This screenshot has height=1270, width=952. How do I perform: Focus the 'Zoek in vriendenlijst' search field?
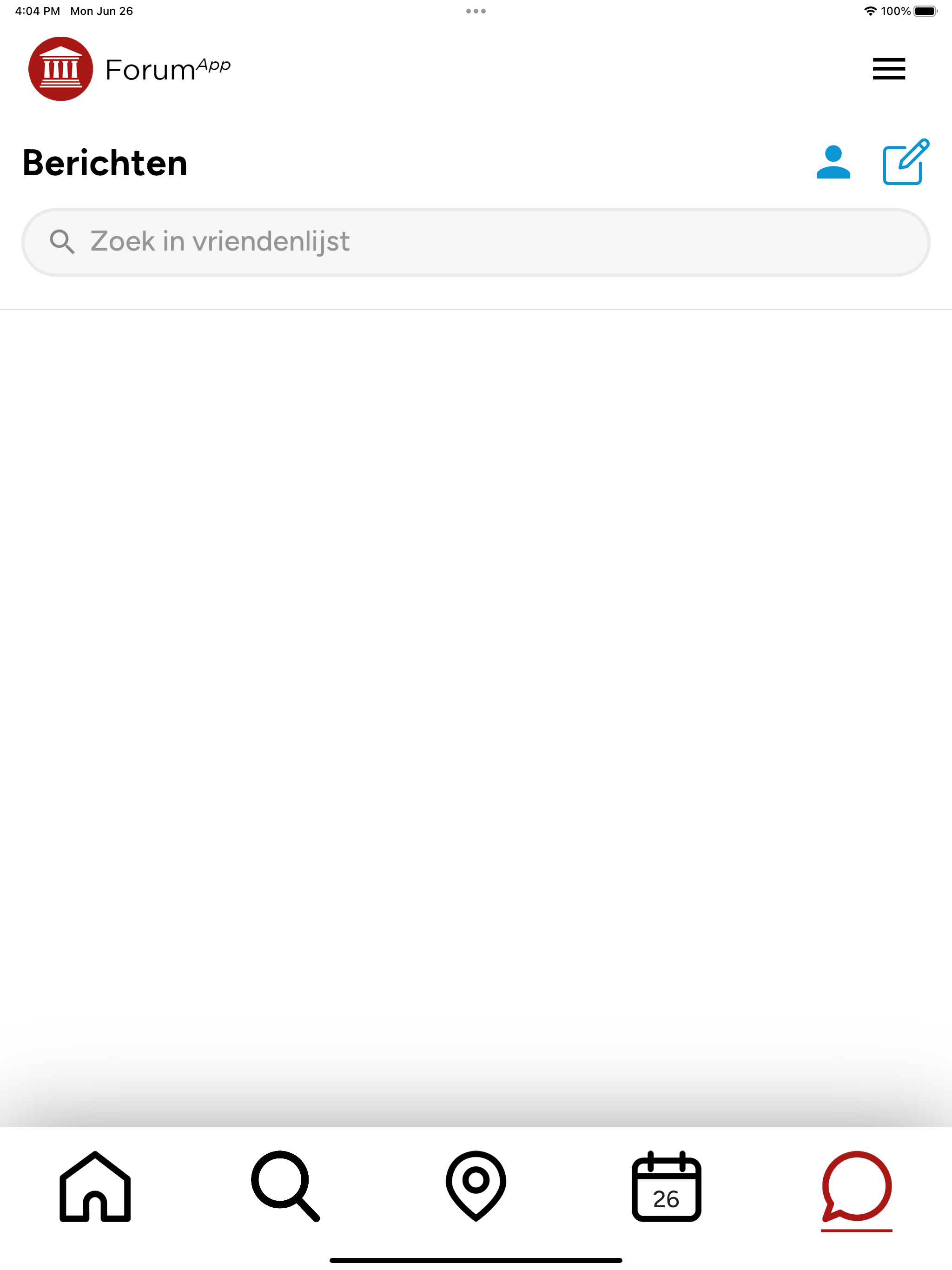click(x=476, y=242)
